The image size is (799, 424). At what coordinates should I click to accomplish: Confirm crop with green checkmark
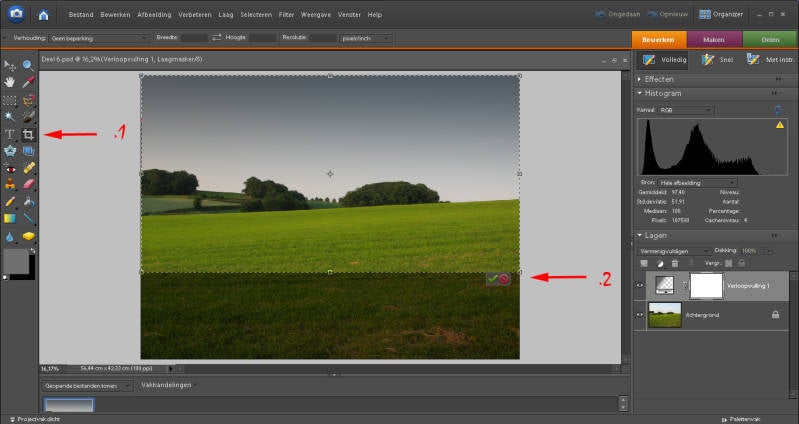492,279
